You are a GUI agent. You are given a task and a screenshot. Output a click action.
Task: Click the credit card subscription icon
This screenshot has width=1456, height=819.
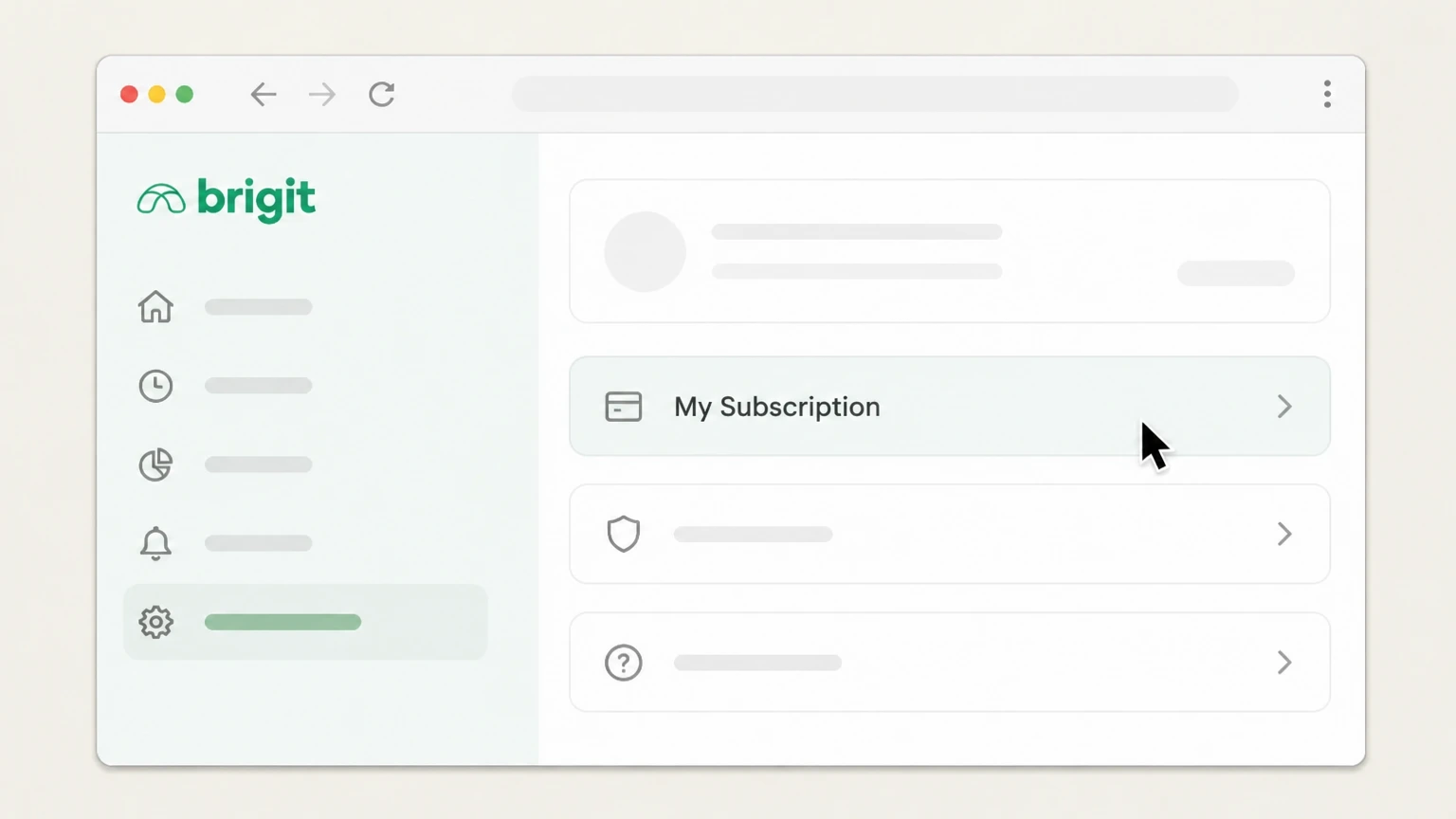pyautogui.click(x=624, y=407)
